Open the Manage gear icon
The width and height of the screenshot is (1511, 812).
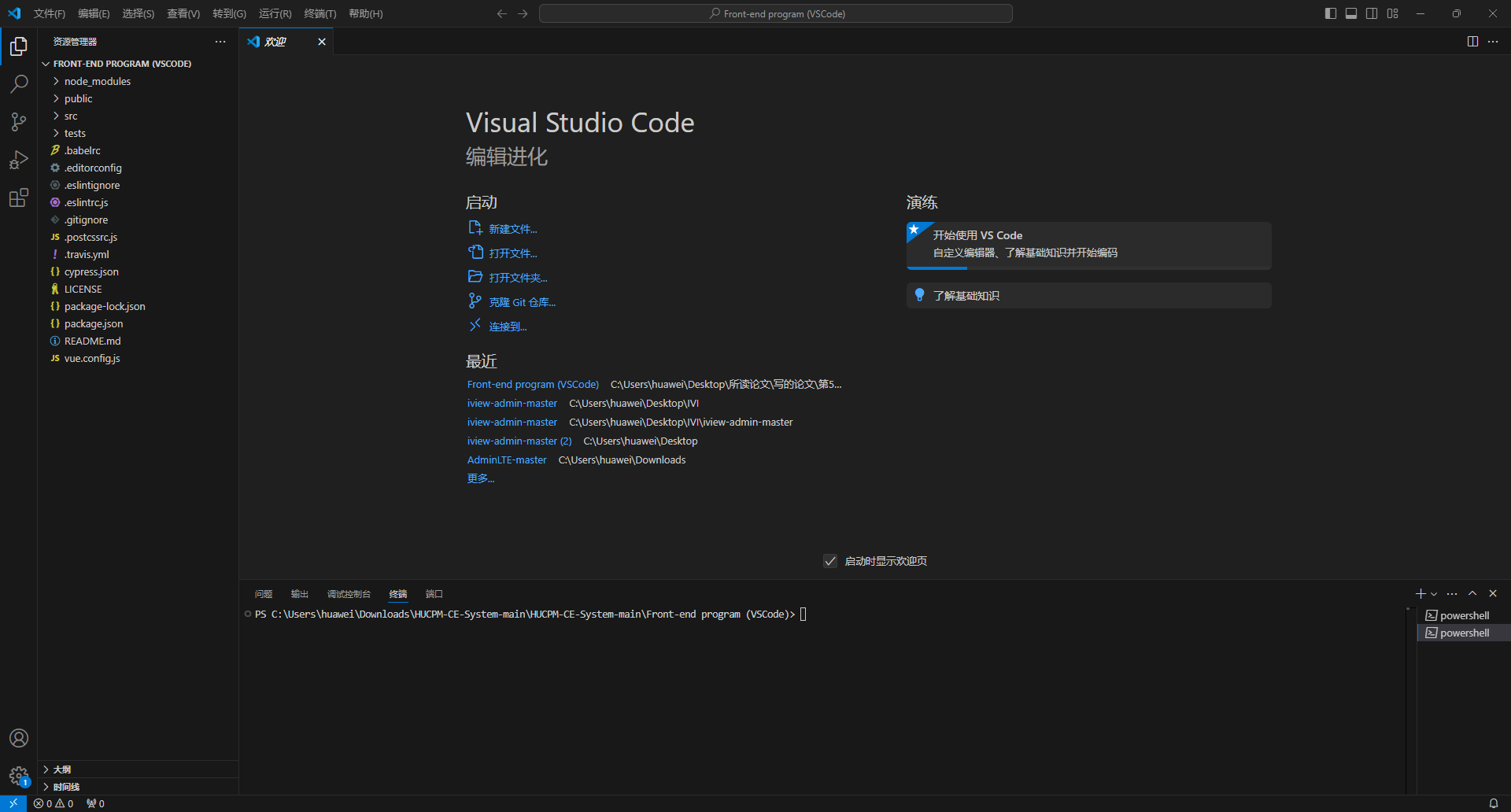coord(19,776)
